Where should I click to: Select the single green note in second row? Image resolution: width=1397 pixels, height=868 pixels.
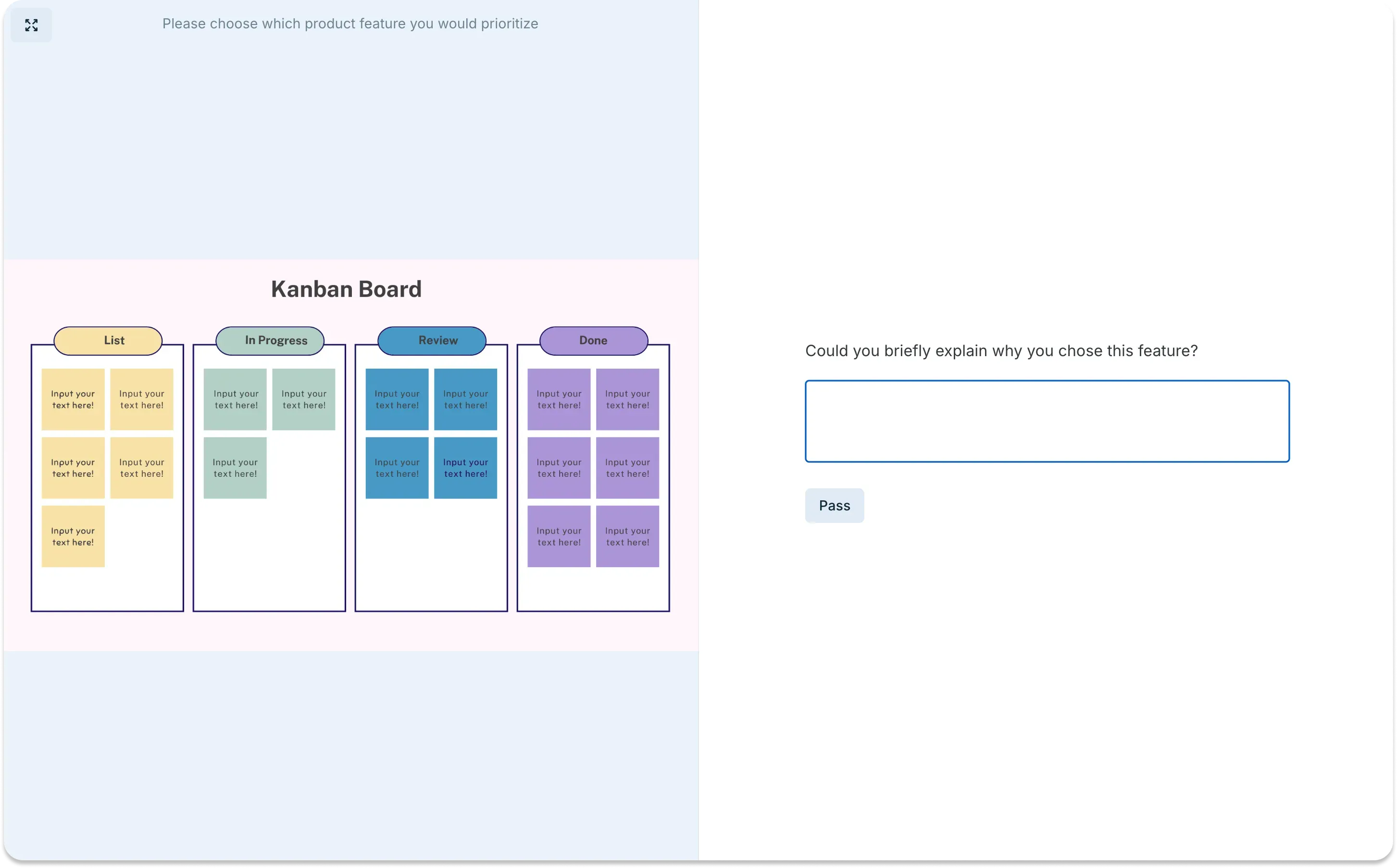[235, 467]
